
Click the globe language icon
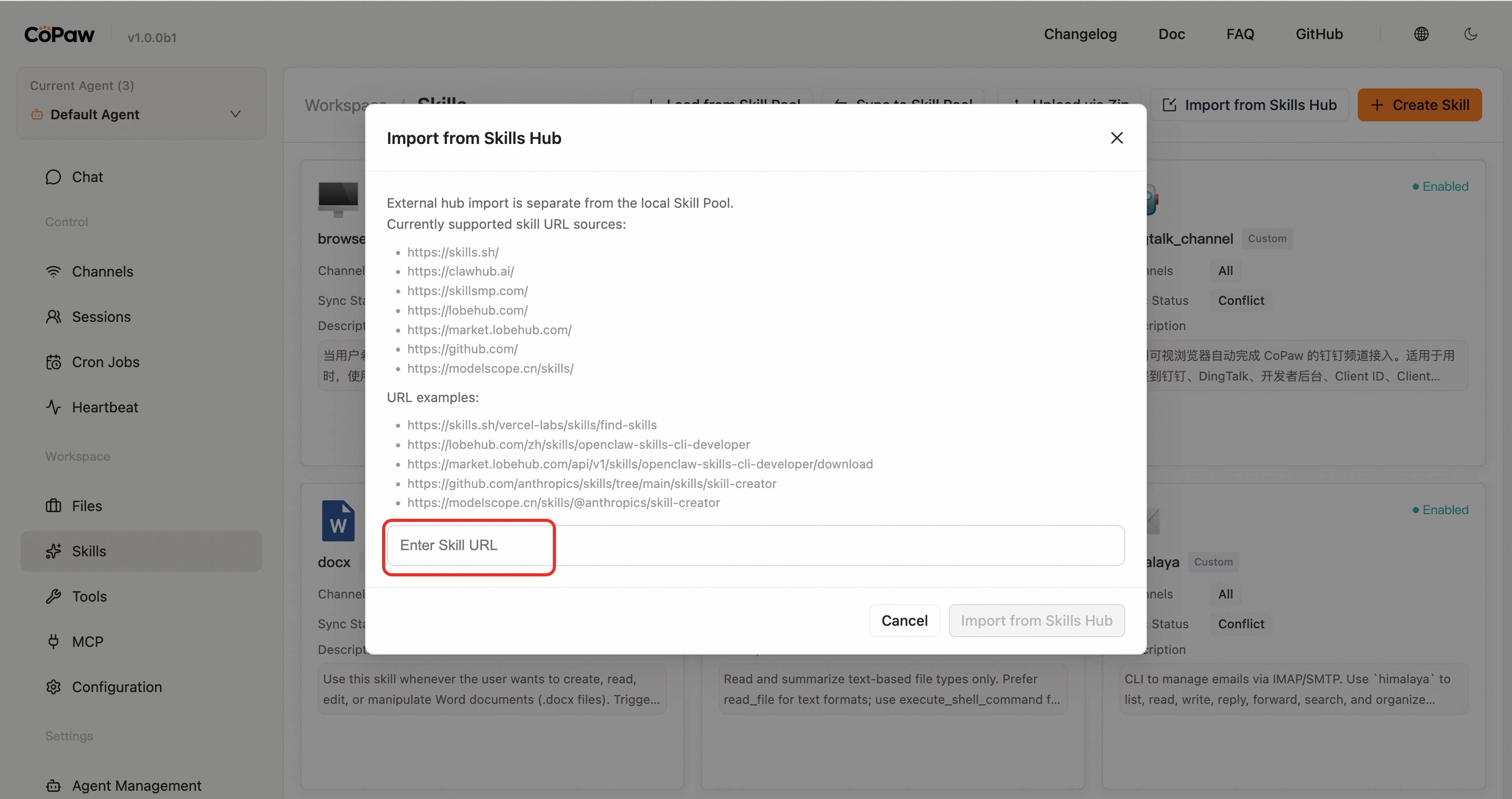coord(1420,34)
